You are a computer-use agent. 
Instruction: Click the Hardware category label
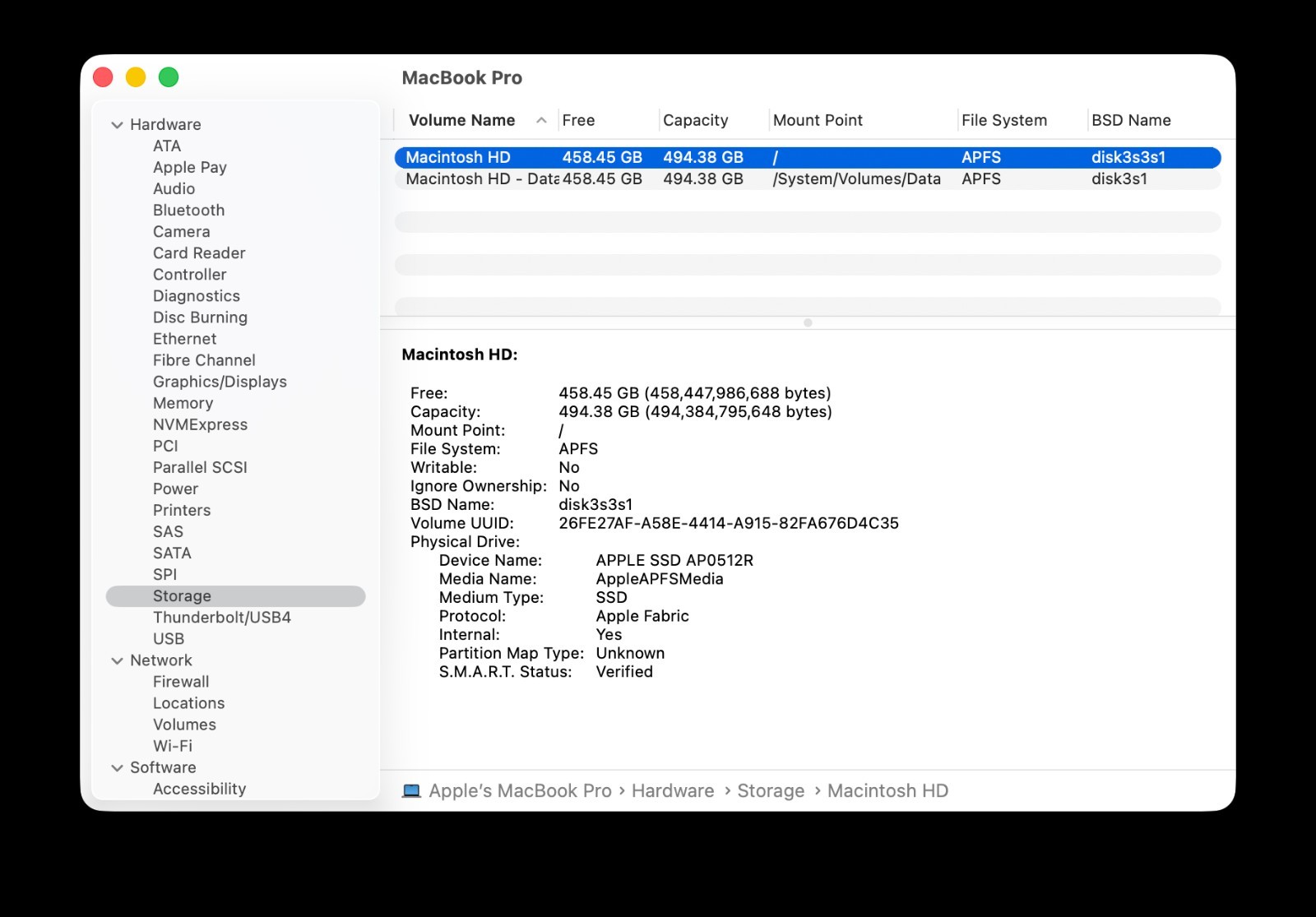tap(165, 124)
